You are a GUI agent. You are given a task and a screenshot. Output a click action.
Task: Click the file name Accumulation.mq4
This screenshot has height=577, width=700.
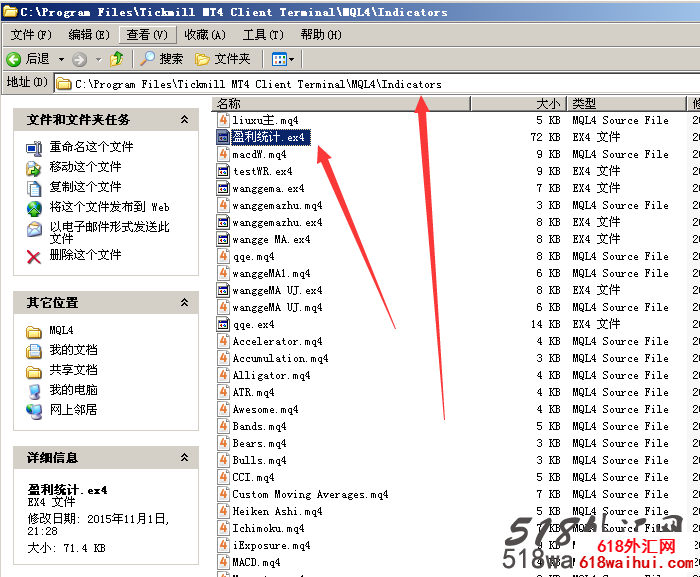[x=280, y=358]
